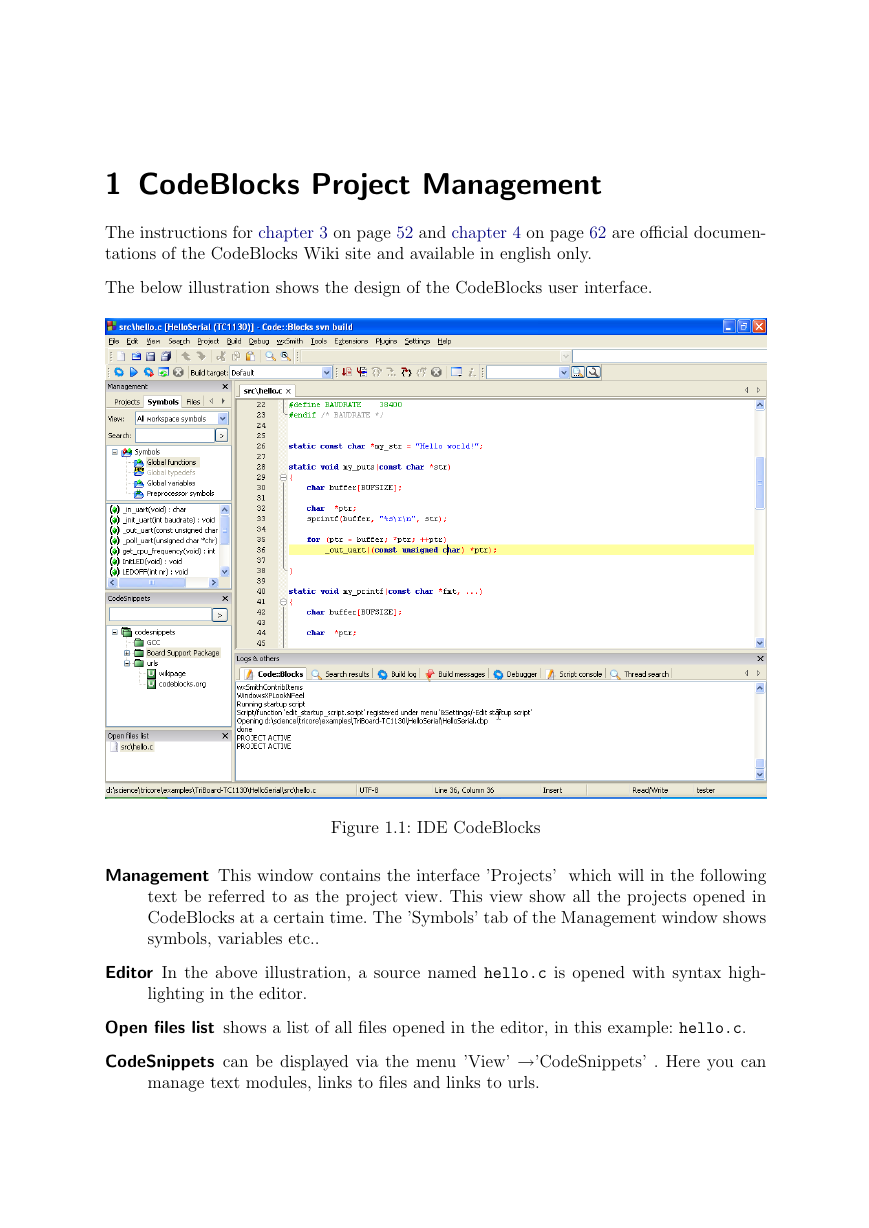
Task: Select the Preprocessor symbols node
Action: tap(180, 493)
